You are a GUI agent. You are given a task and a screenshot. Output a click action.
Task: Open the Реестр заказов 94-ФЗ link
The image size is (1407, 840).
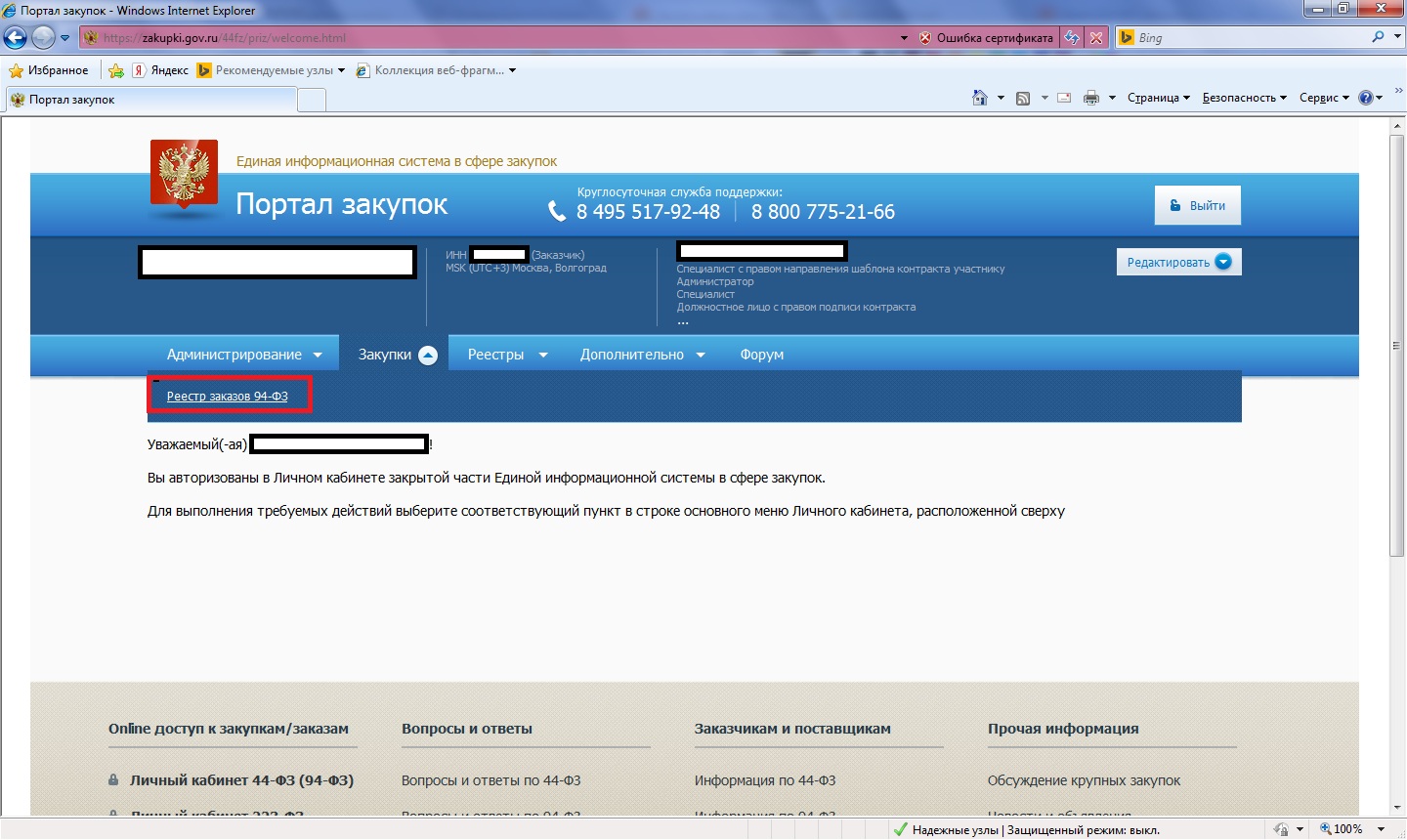tap(227, 397)
